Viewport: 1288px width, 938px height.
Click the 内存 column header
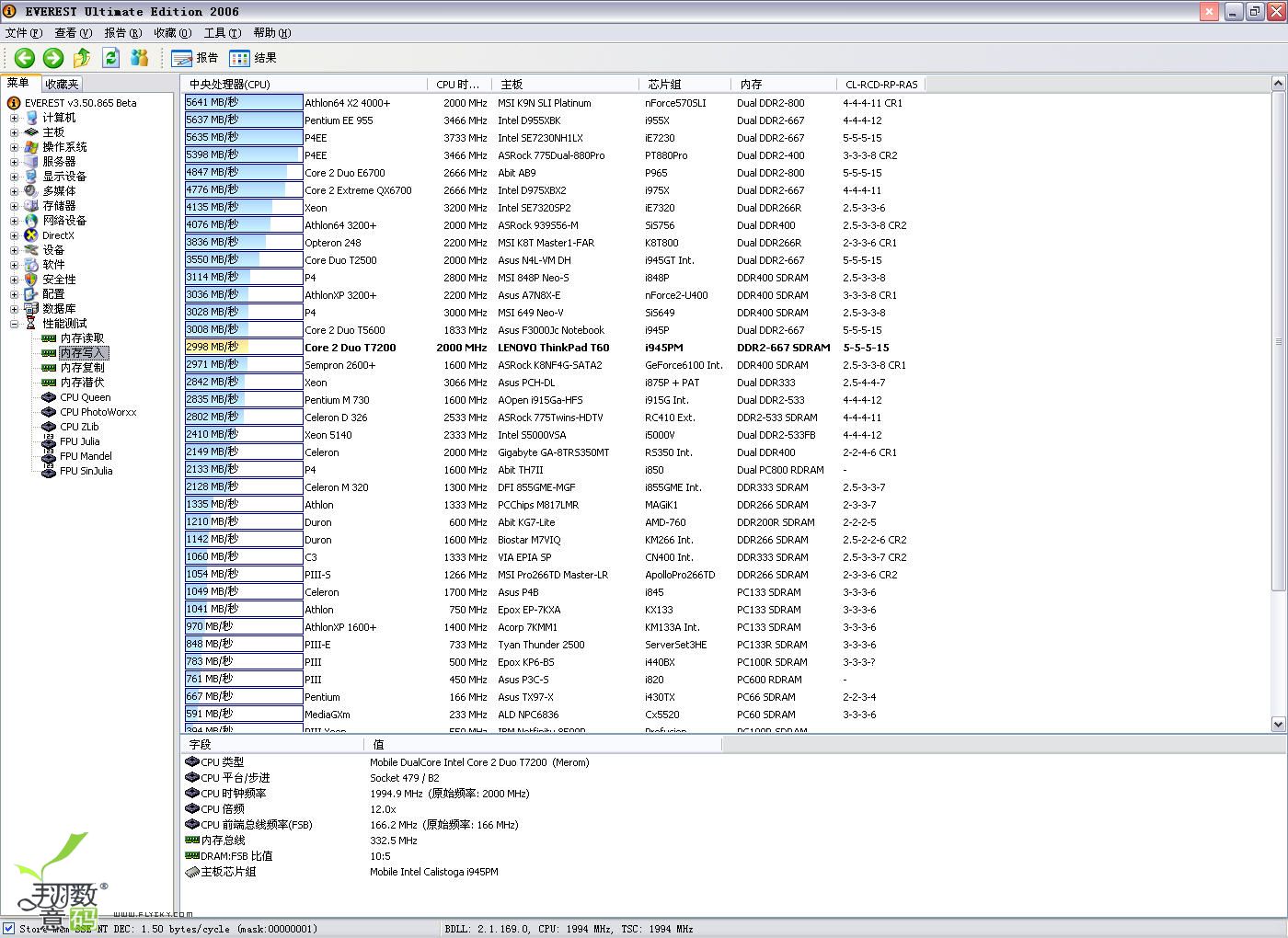(x=784, y=84)
